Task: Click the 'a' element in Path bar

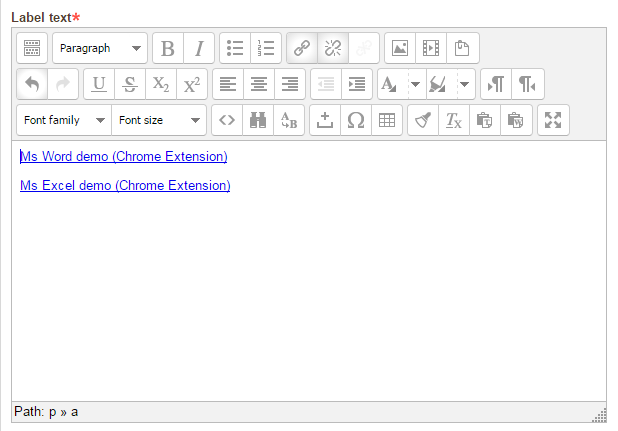Action: [x=74, y=412]
